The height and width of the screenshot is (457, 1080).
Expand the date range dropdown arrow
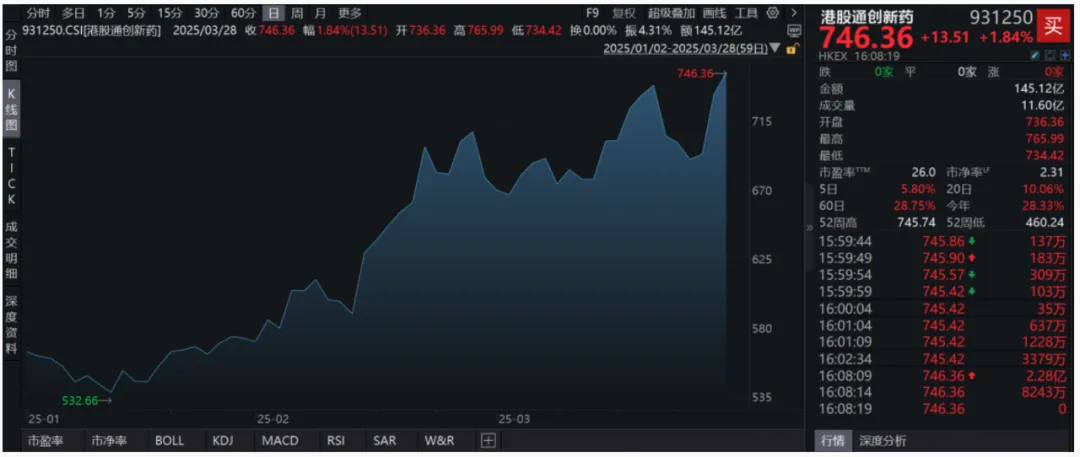774,48
